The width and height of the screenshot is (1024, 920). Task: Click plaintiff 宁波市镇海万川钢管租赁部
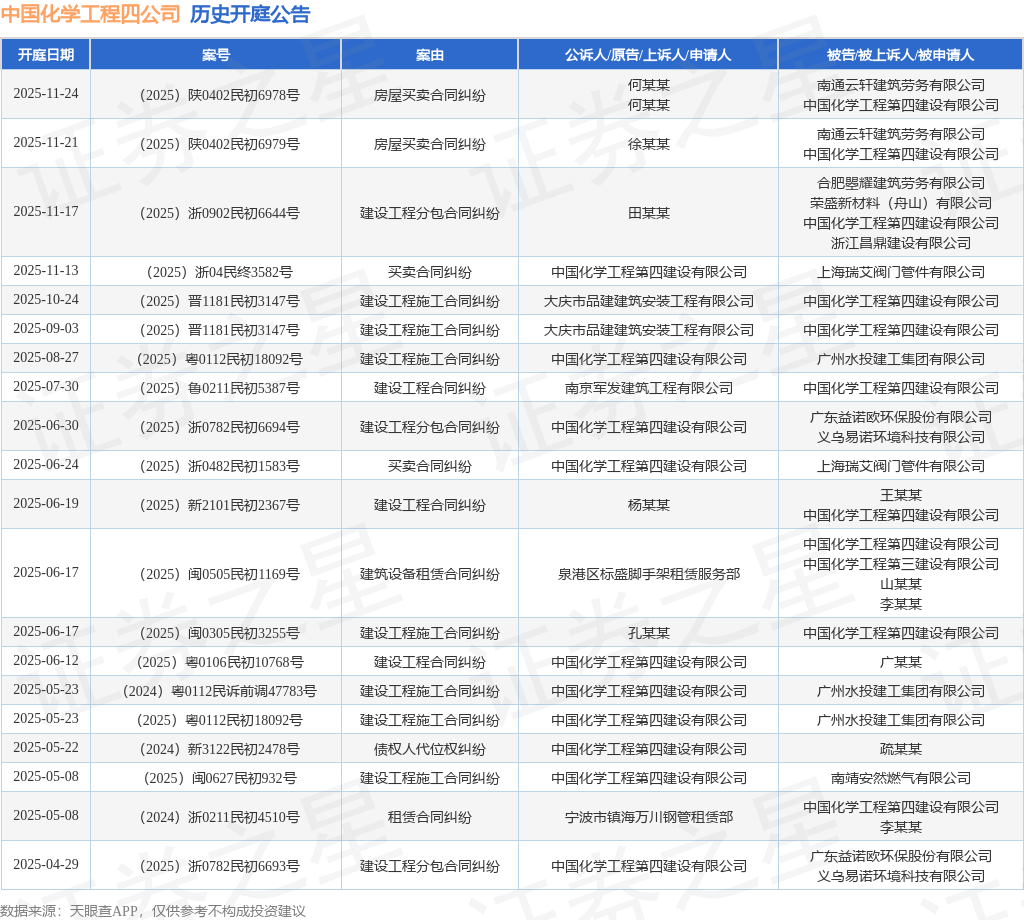648,817
